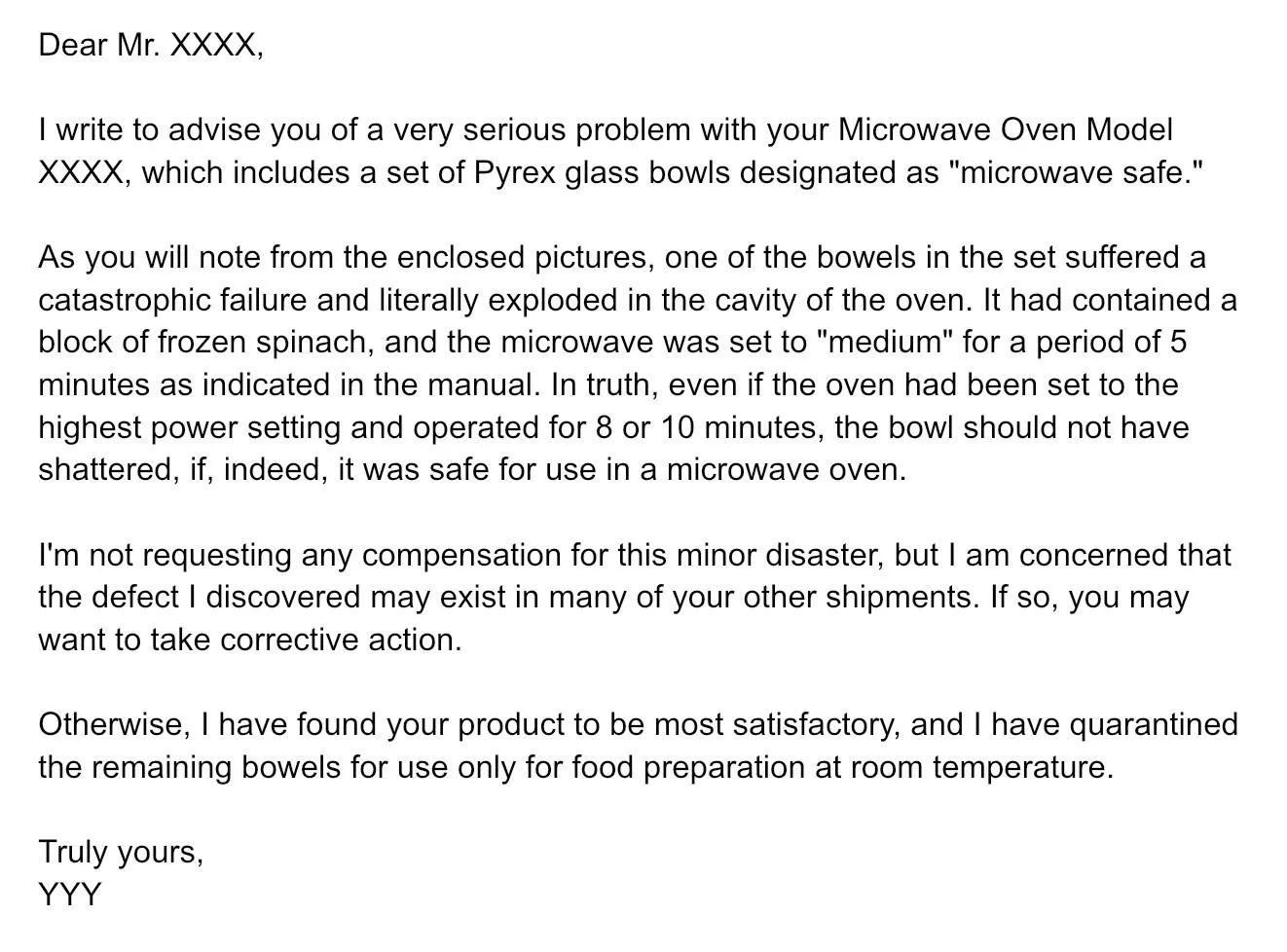Click the word 'compensation'

tap(461, 555)
